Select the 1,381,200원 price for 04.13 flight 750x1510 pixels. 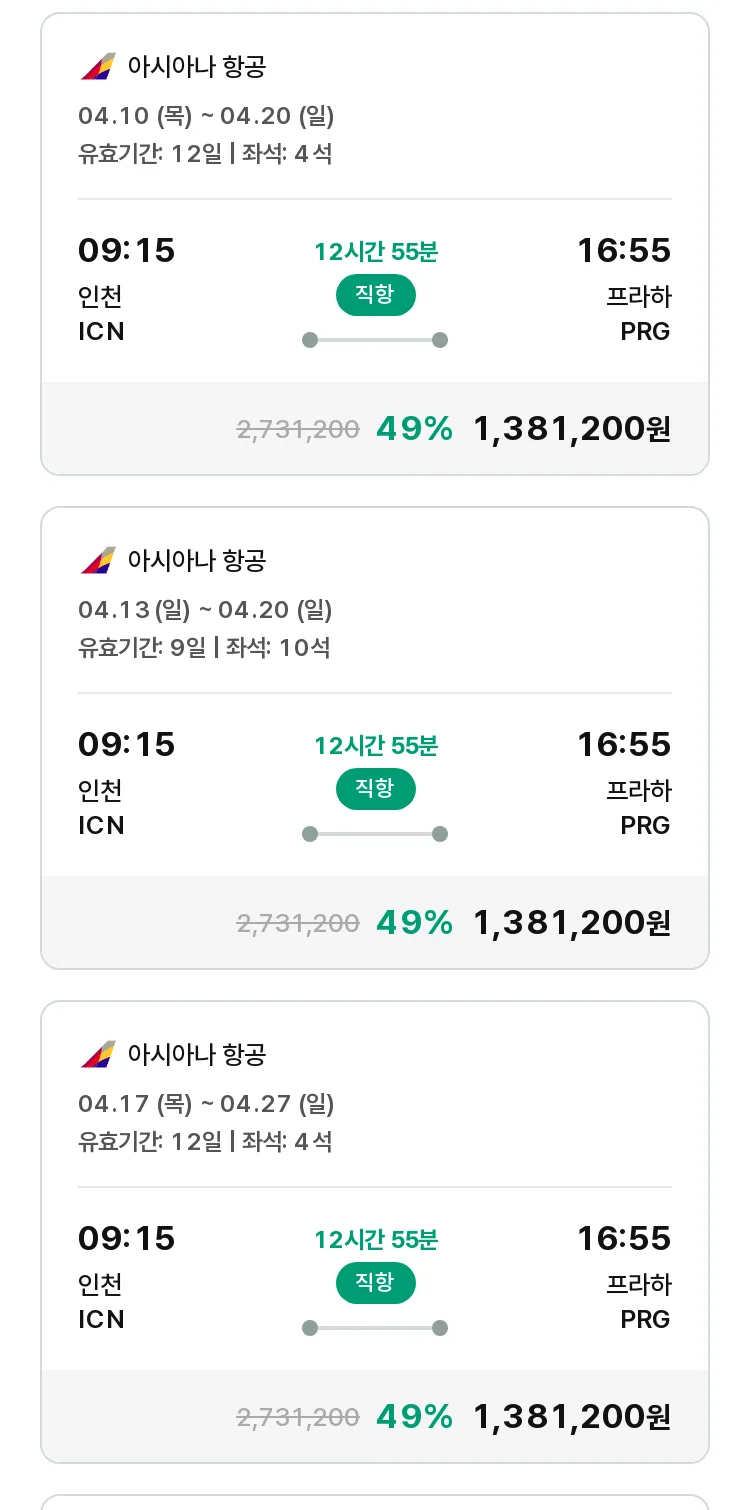pos(571,923)
